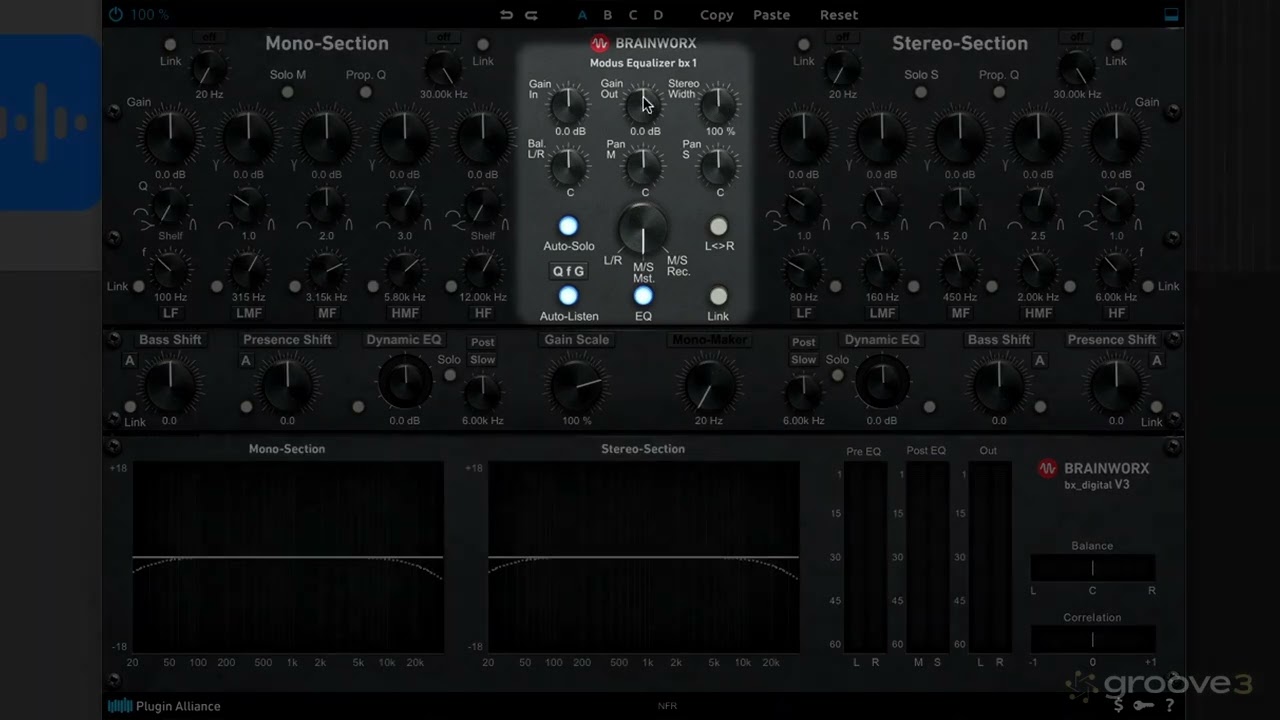Screen dimensions: 1280x720
Task: Toggle the Mono Dynamic EQ Solo light
Action: pos(450,376)
